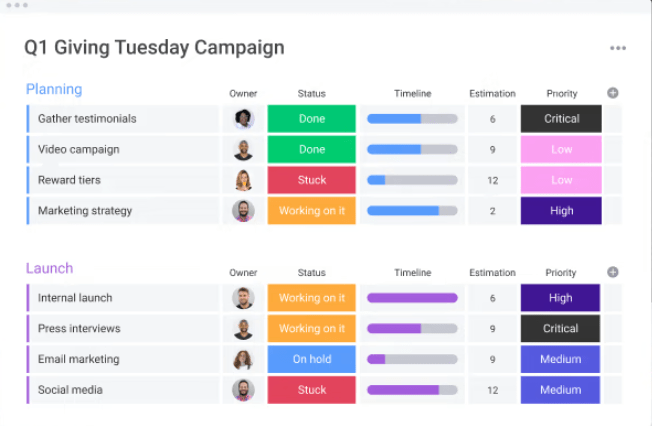Screen dimensions: 652x426
Task: Edit the estimation value for Reward tiers
Action: (492, 180)
